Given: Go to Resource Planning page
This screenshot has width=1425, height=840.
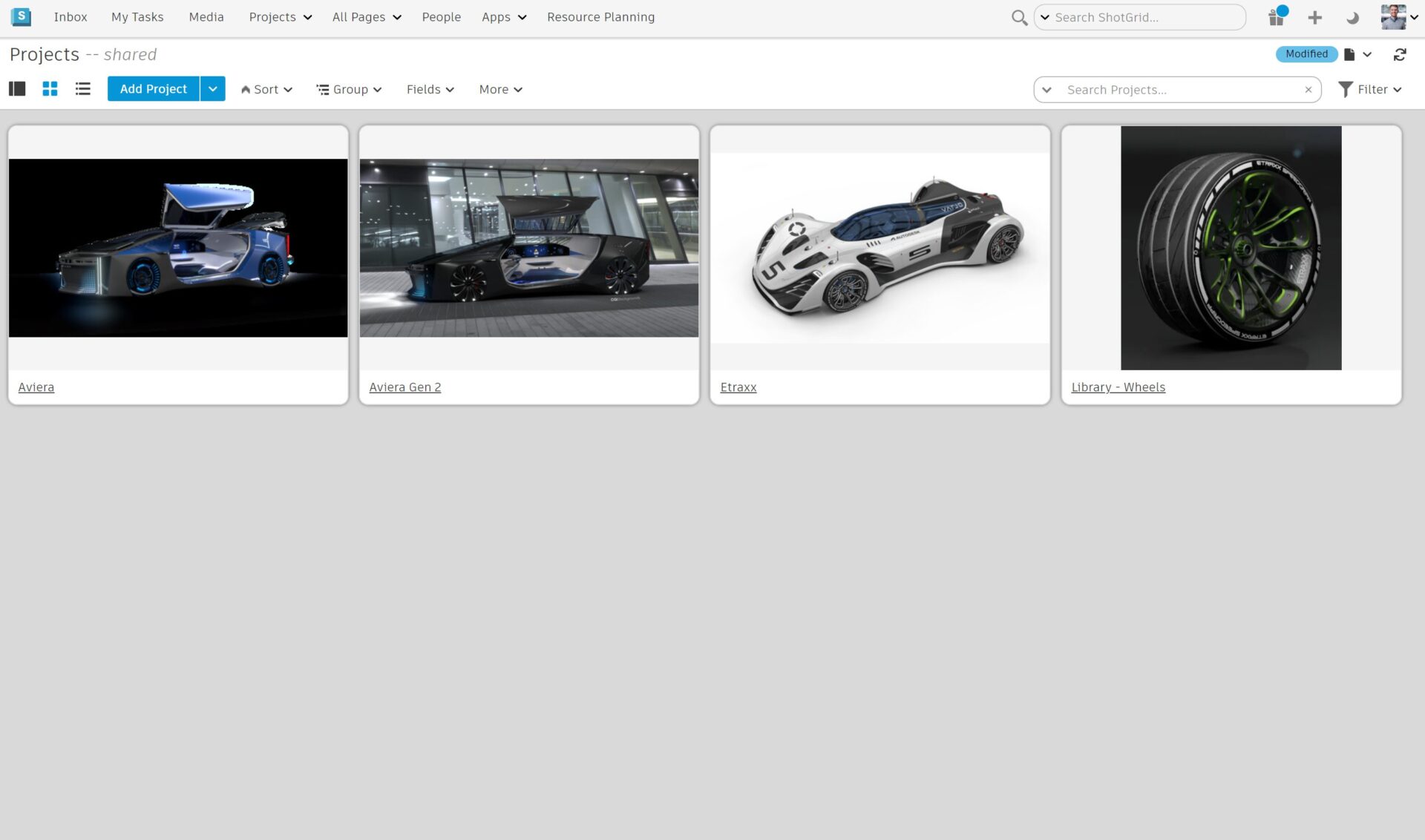Looking at the screenshot, I should [x=600, y=17].
